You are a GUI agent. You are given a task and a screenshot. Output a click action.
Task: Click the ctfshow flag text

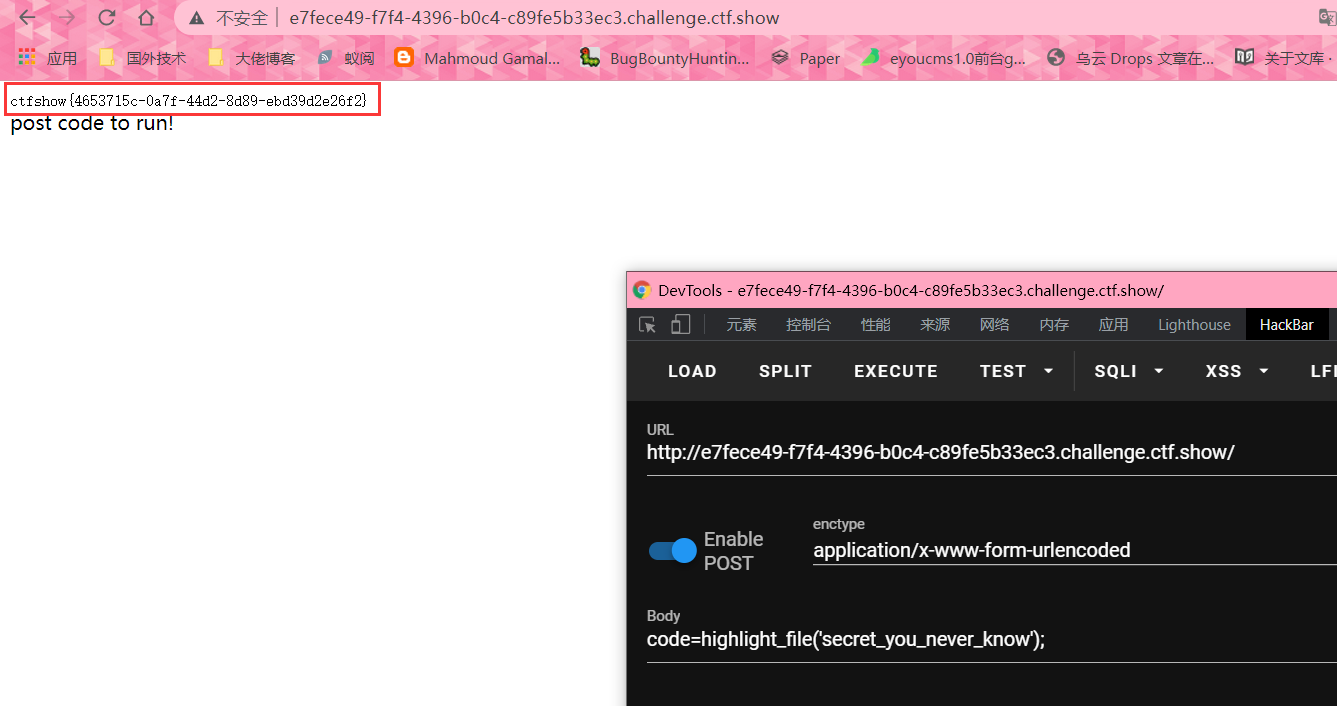point(189,101)
